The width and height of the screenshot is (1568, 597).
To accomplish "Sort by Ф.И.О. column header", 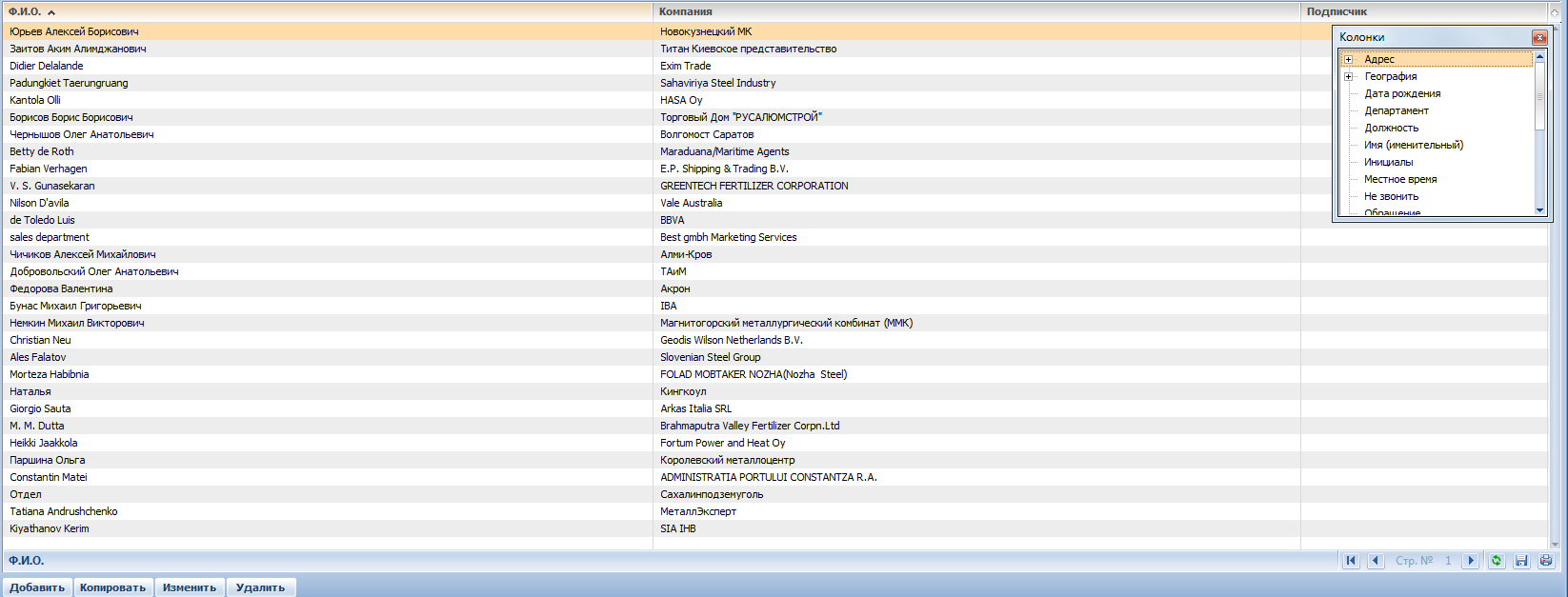I will click(327, 11).
